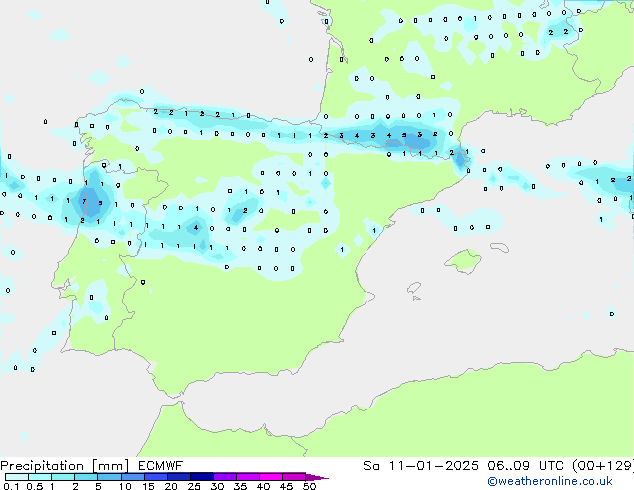Choose the 40–45 mm magenta legend swatch

point(271,477)
